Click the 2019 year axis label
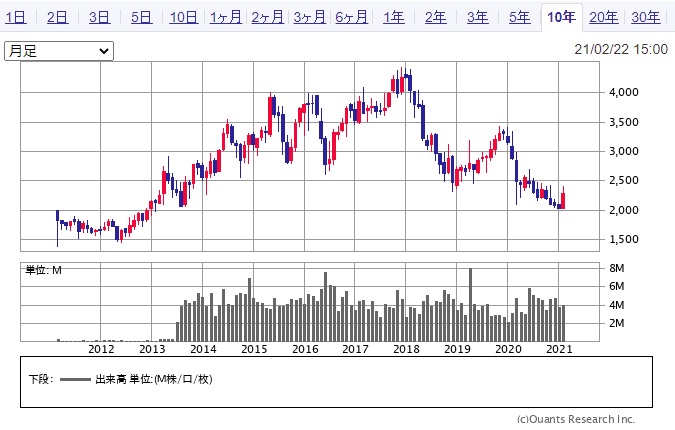Screen dimensions: 675x430 [457, 349]
